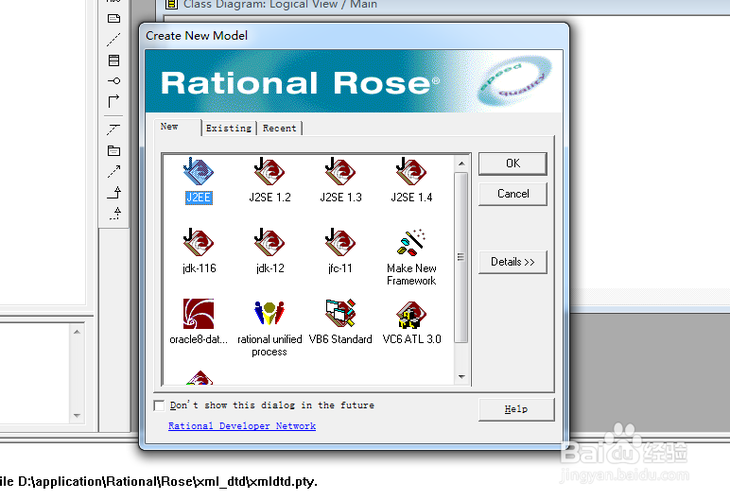Viewport: 730px width, 500px height.
Task: Pick the Generalization arrow tool
Action: tap(115, 192)
